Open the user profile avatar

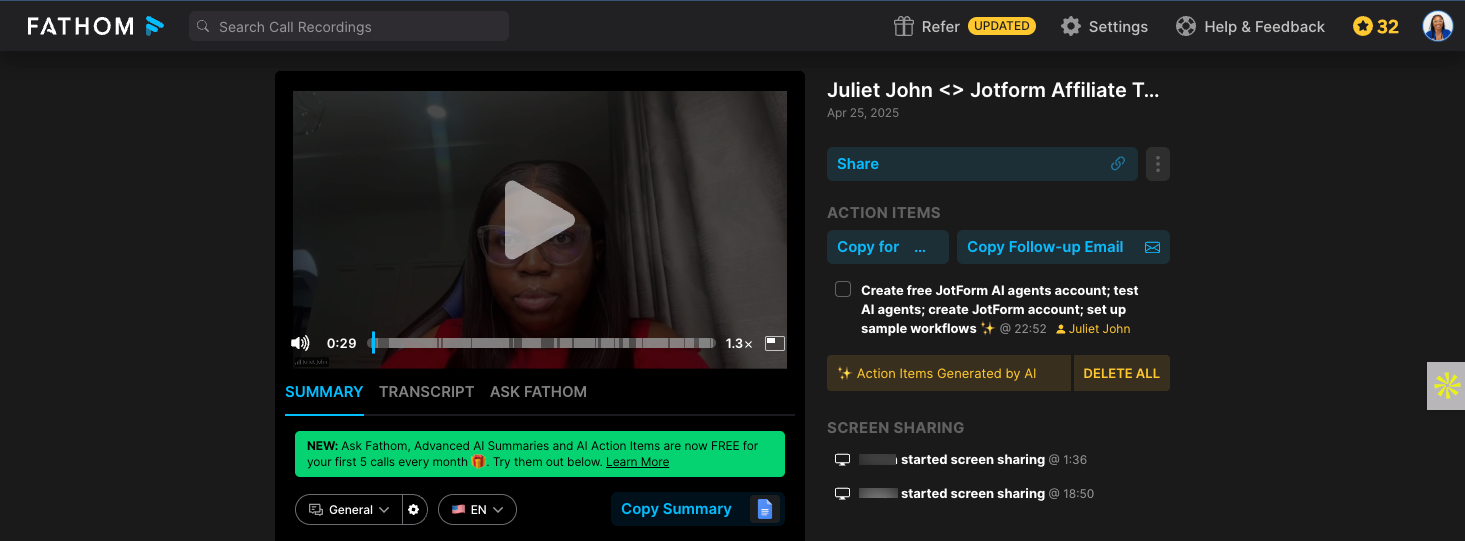1437,26
